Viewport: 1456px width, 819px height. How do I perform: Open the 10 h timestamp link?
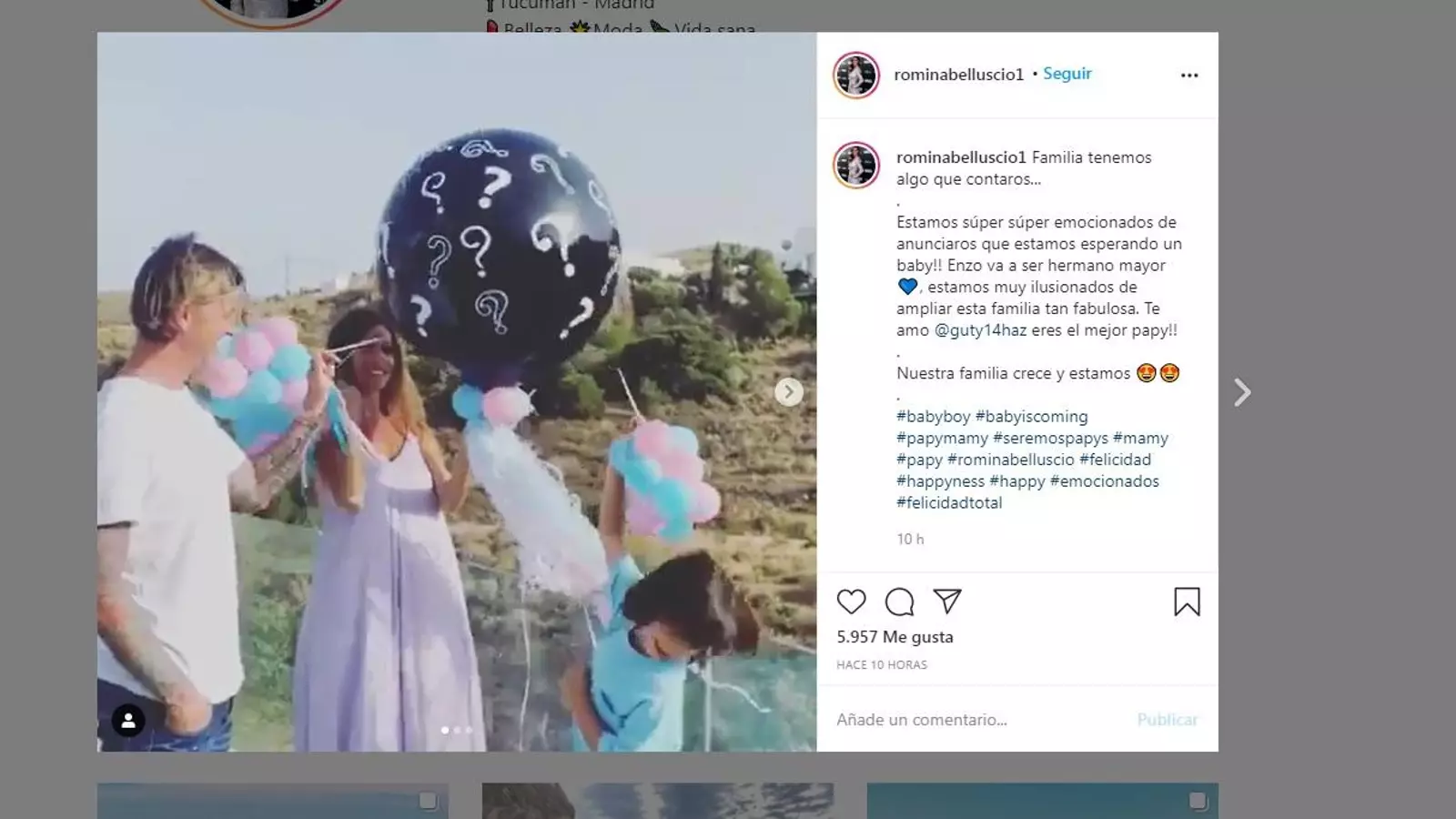pos(910,539)
